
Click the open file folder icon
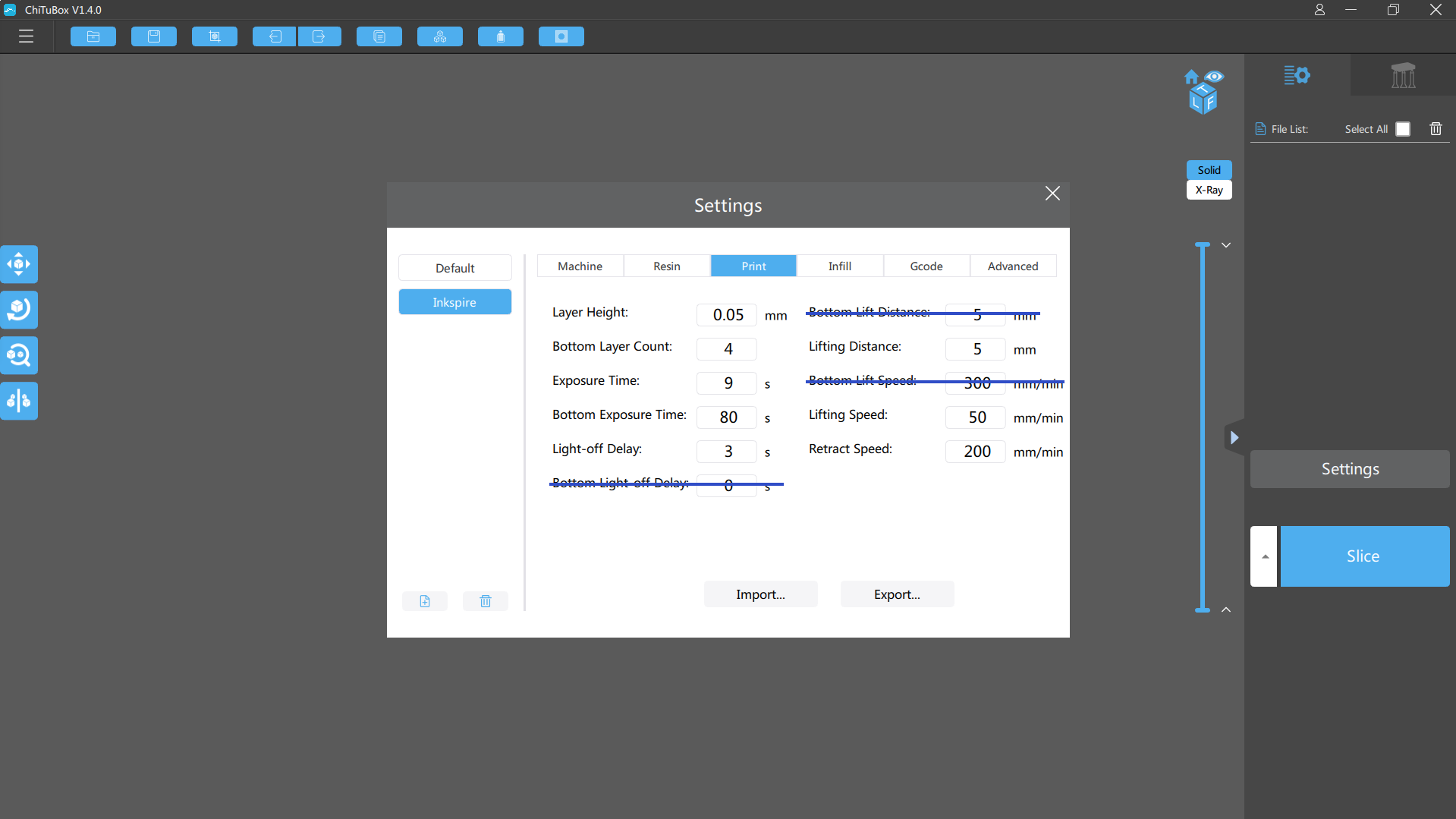coord(93,36)
